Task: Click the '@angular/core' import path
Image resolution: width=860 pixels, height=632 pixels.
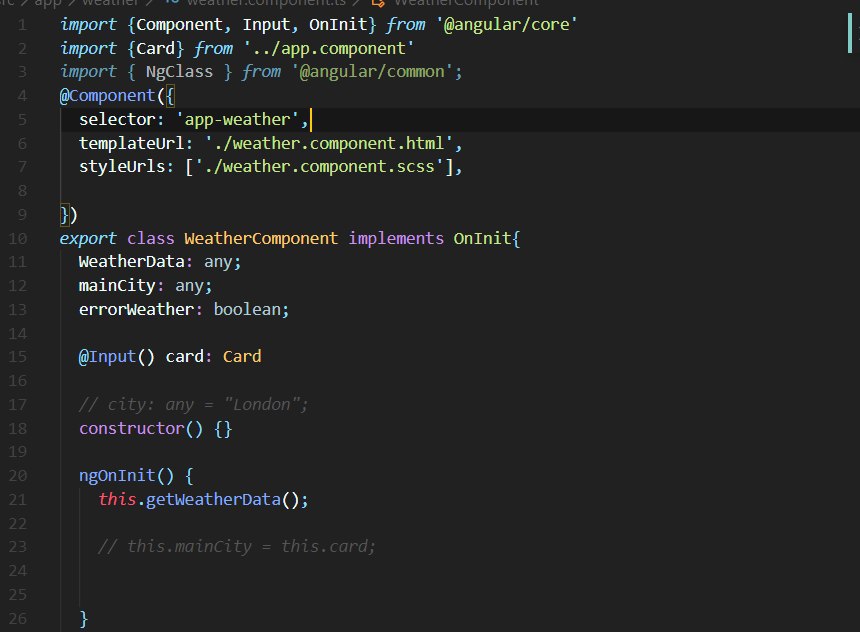Action: click(506, 25)
